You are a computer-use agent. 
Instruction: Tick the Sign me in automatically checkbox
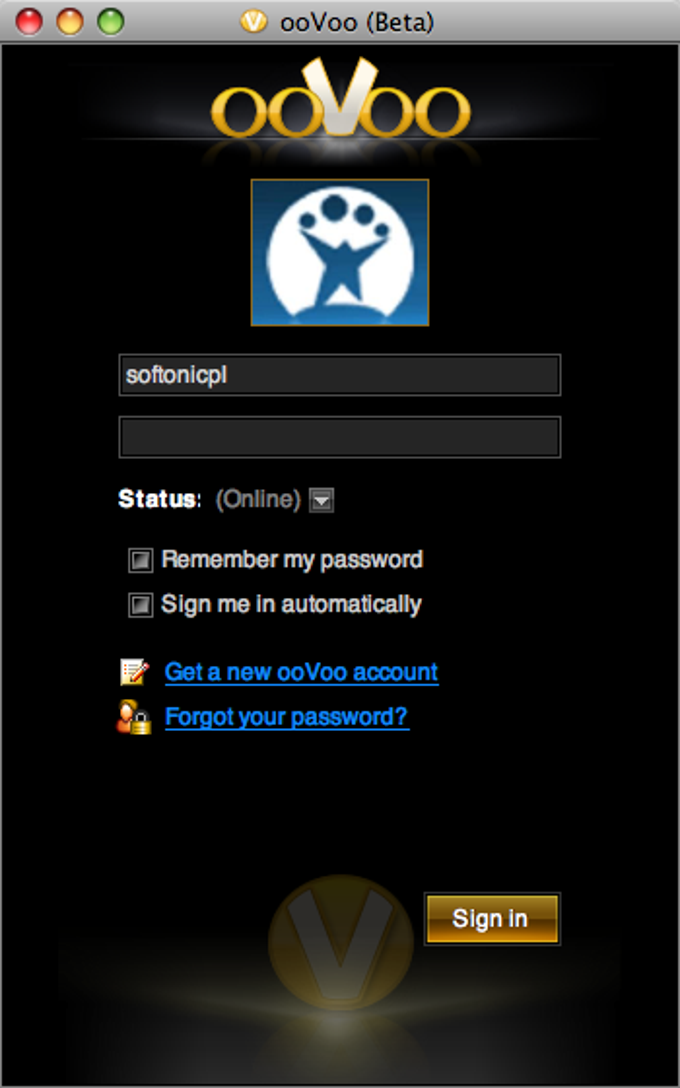click(x=140, y=604)
